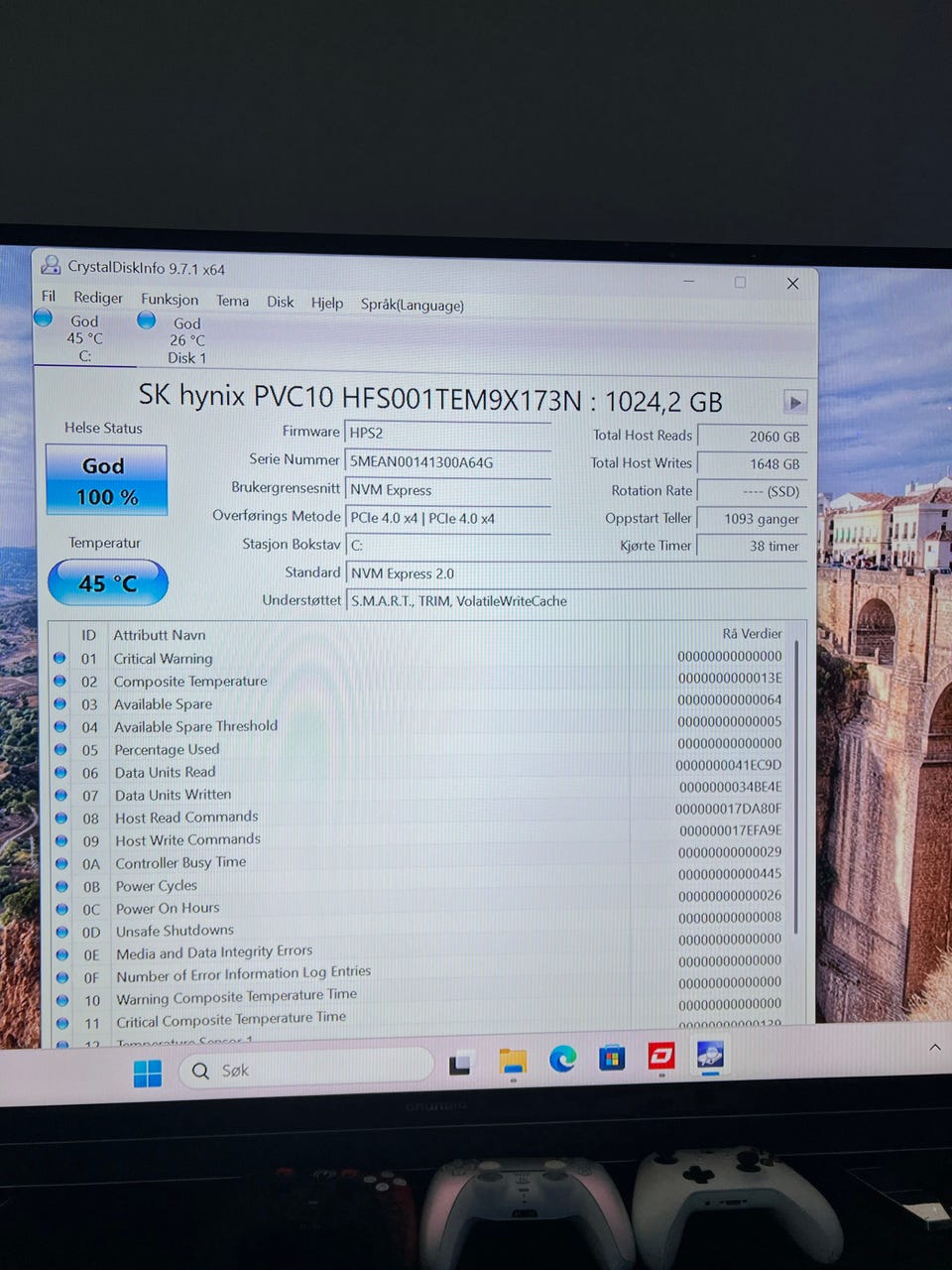Click the status dot for Data Units Read
The height and width of the screenshot is (1270, 952).
tap(60, 772)
